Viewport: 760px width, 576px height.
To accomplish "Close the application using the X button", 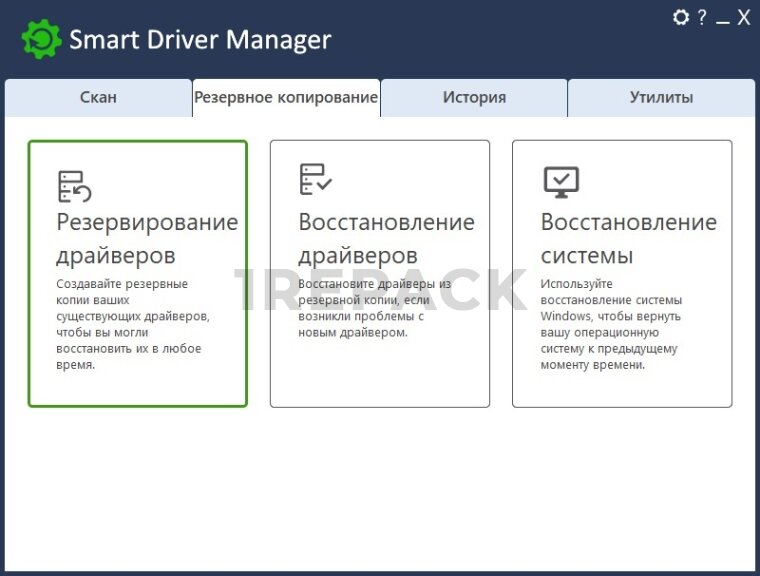I will [x=743, y=17].
